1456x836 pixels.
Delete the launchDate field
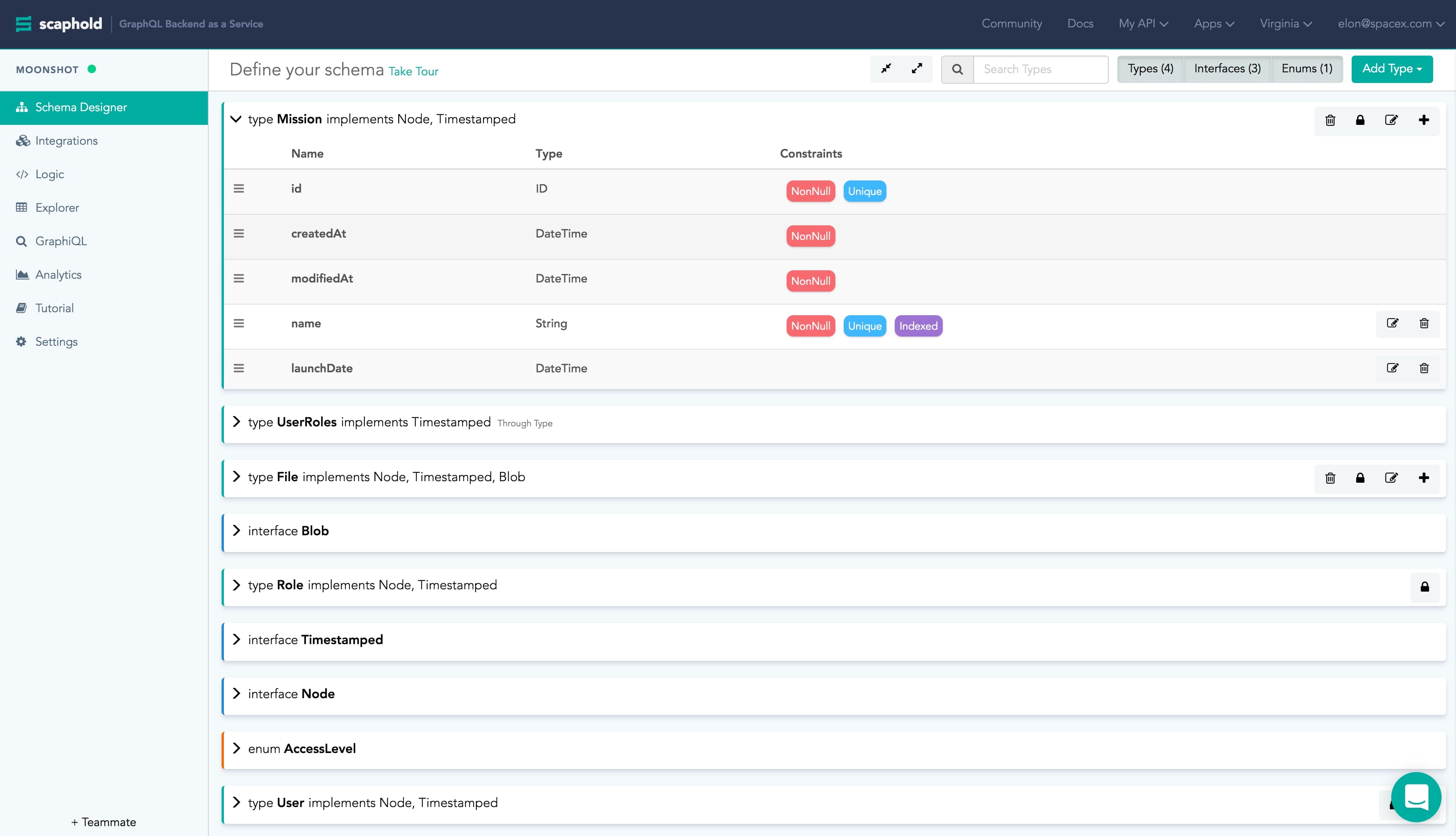tap(1424, 368)
